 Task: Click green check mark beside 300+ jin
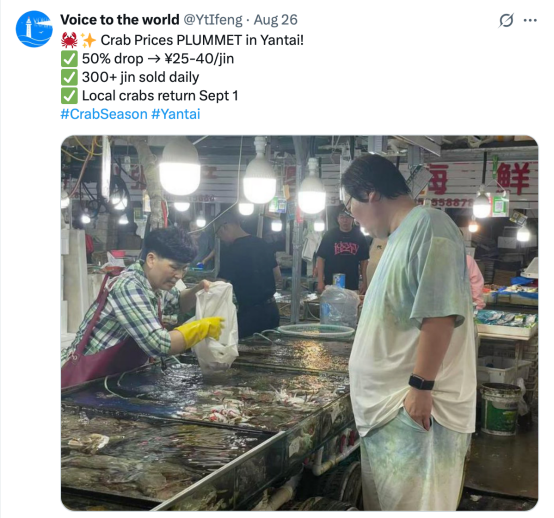click(69, 77)
